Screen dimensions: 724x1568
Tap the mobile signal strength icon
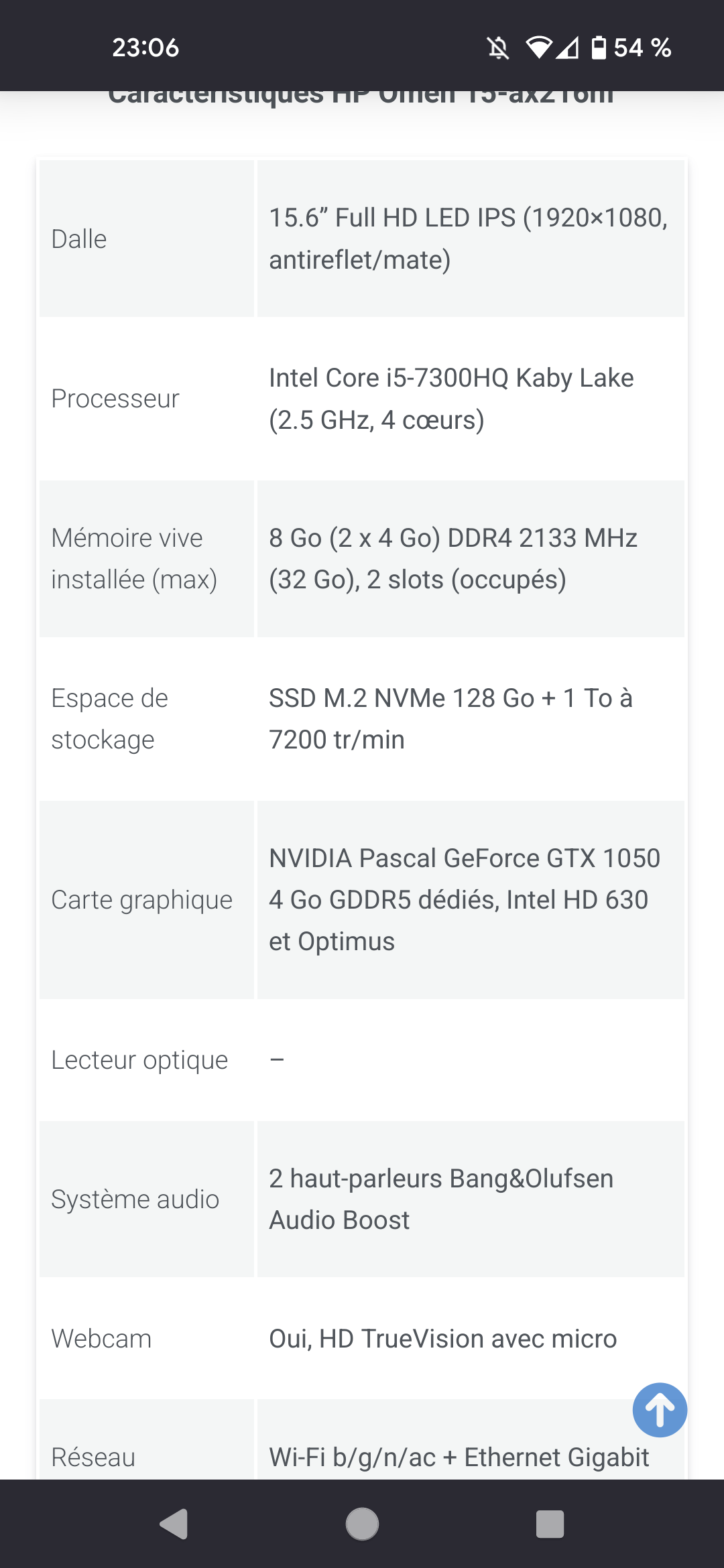568,48
